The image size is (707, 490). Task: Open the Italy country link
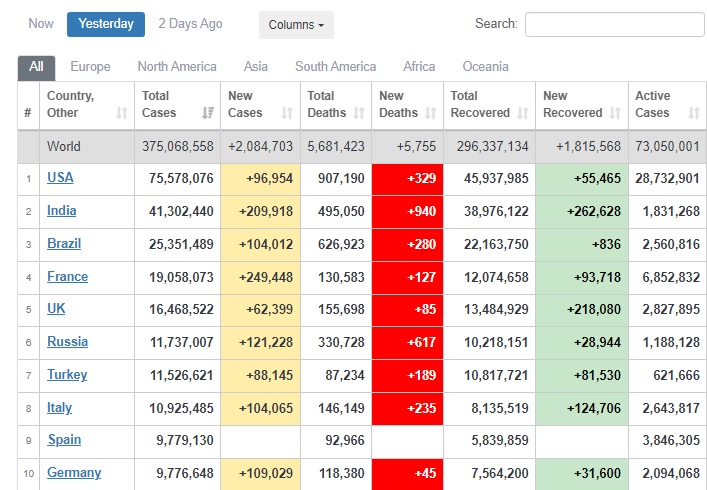59,408
